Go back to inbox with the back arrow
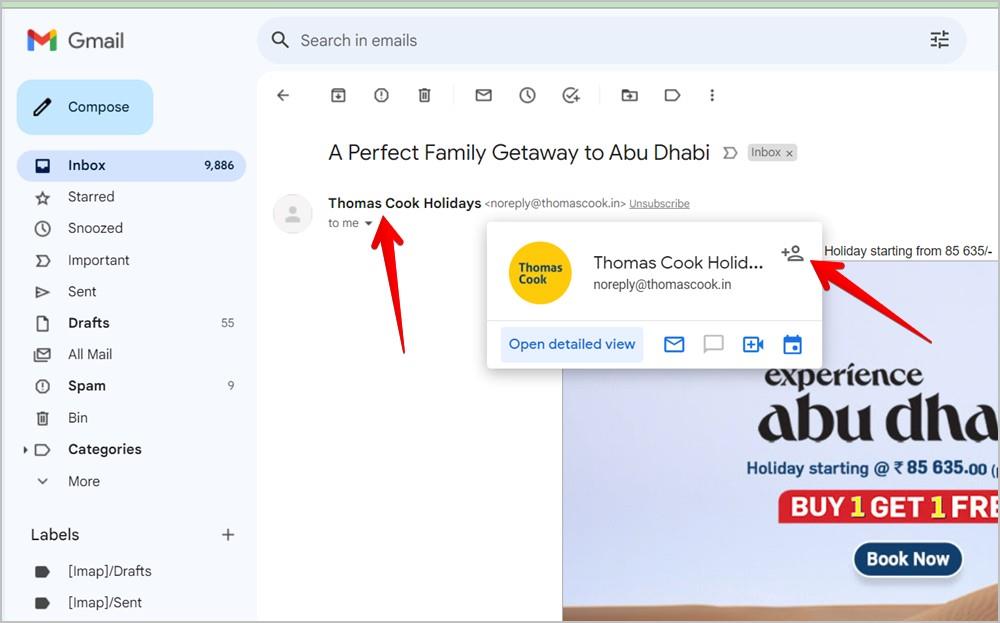This screenshot has width=1000, height=623. point(283,96)
